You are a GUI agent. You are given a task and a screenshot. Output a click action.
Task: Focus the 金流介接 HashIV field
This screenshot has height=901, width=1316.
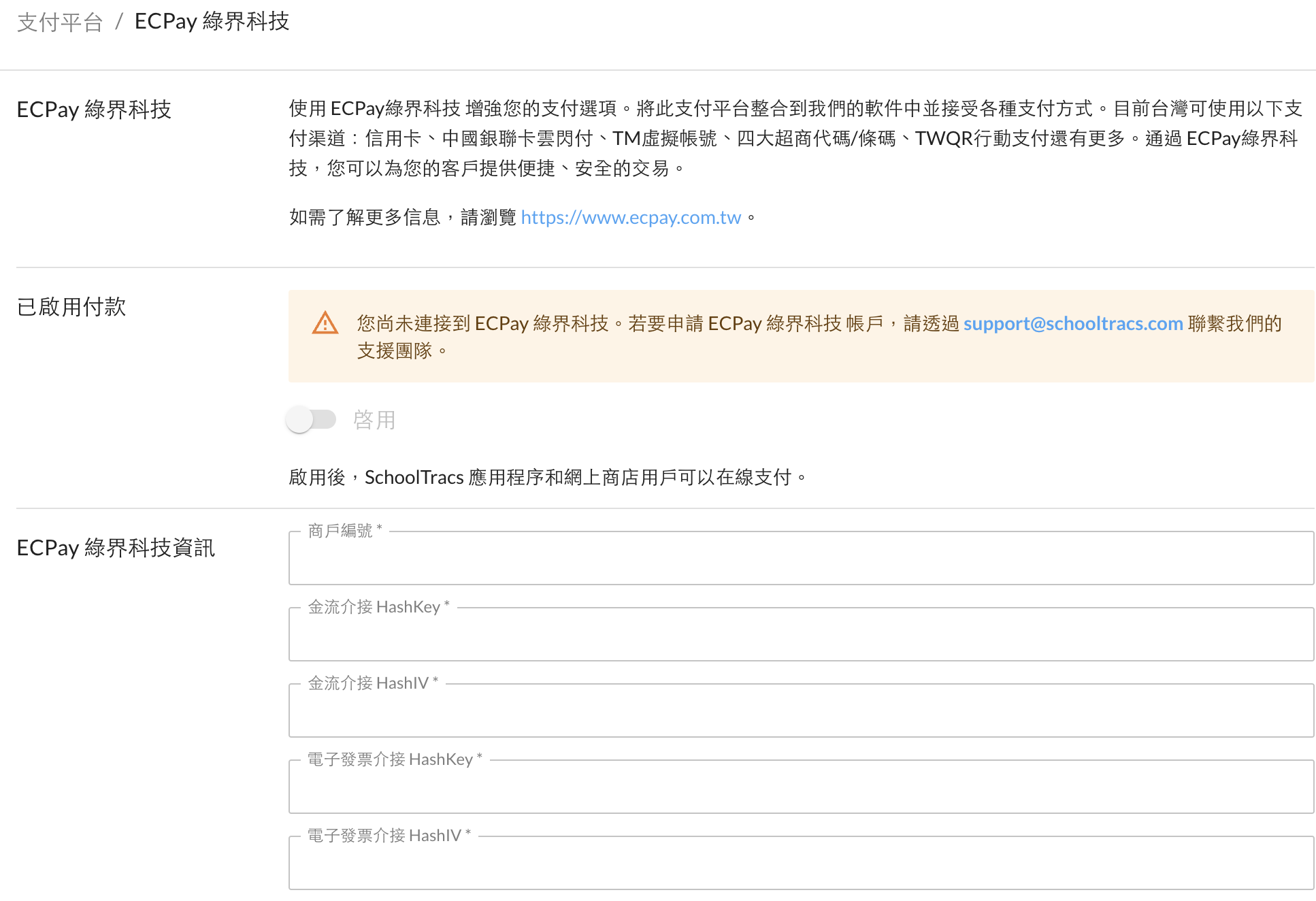pos(801,710)
